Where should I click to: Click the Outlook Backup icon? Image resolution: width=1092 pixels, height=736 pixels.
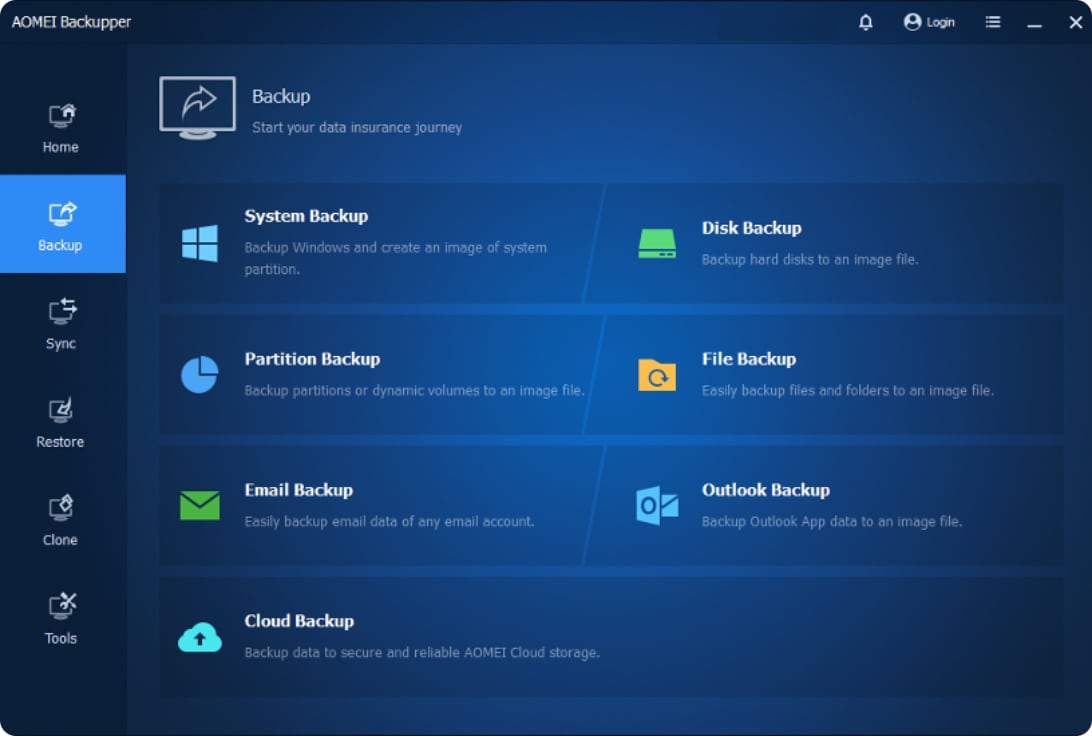[657, 506]
